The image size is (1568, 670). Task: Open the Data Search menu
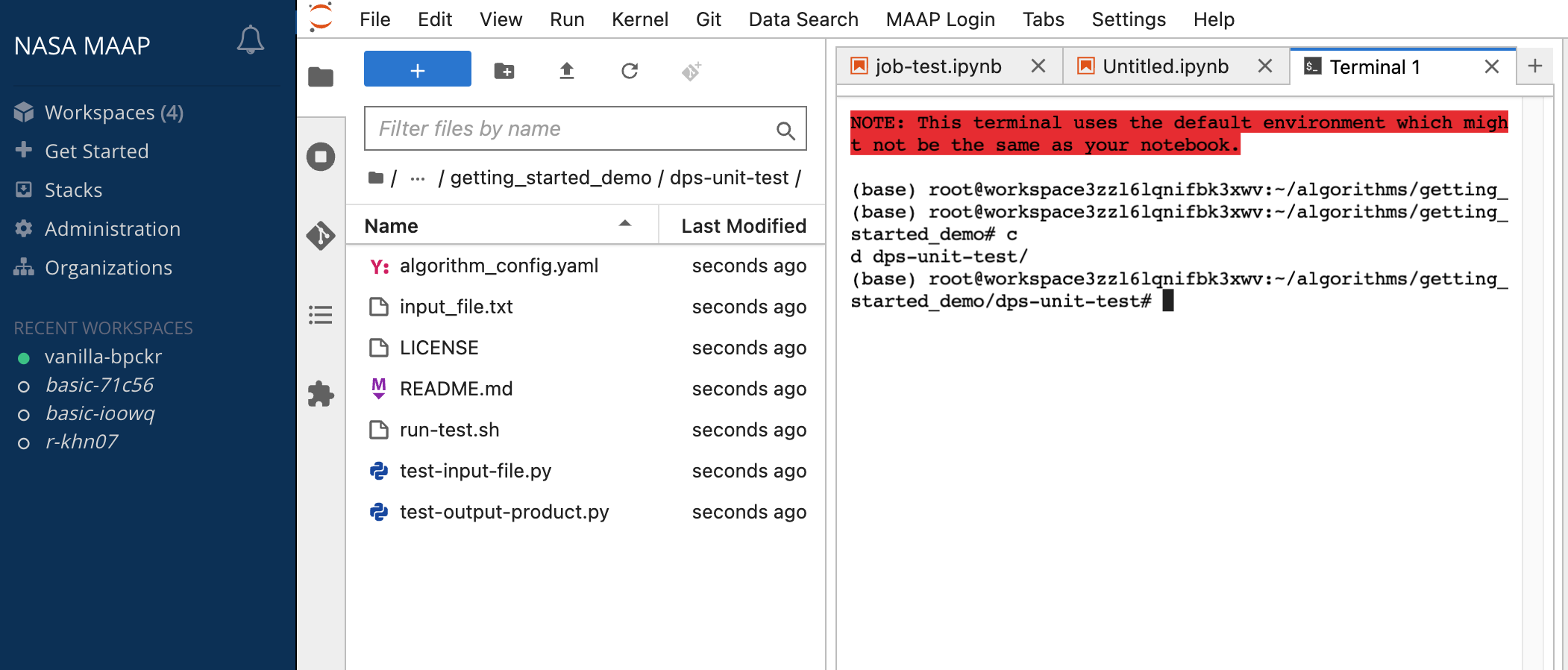point(803,19)
